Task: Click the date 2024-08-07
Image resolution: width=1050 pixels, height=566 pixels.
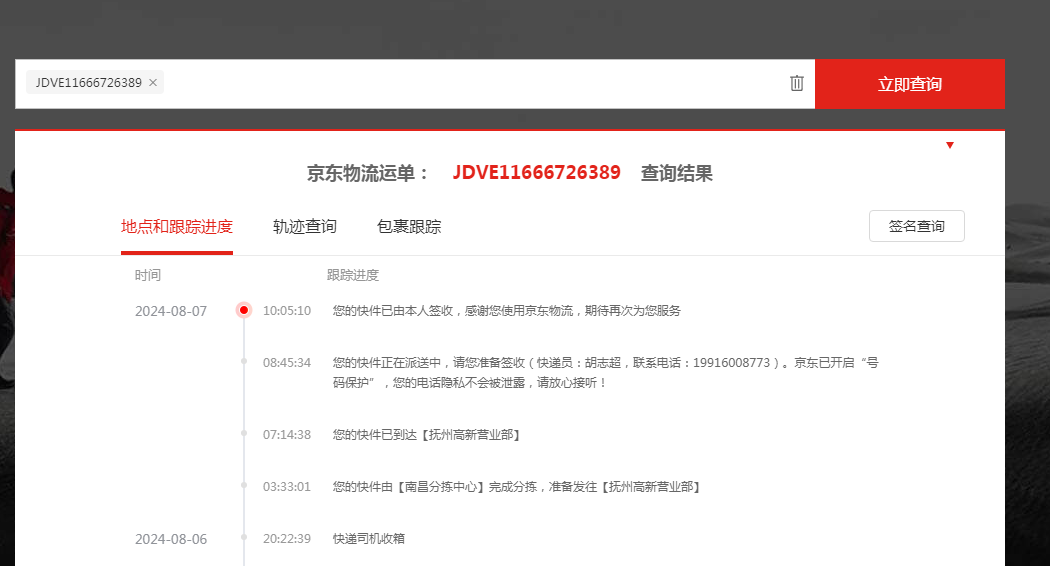Action: coord(171,311)
